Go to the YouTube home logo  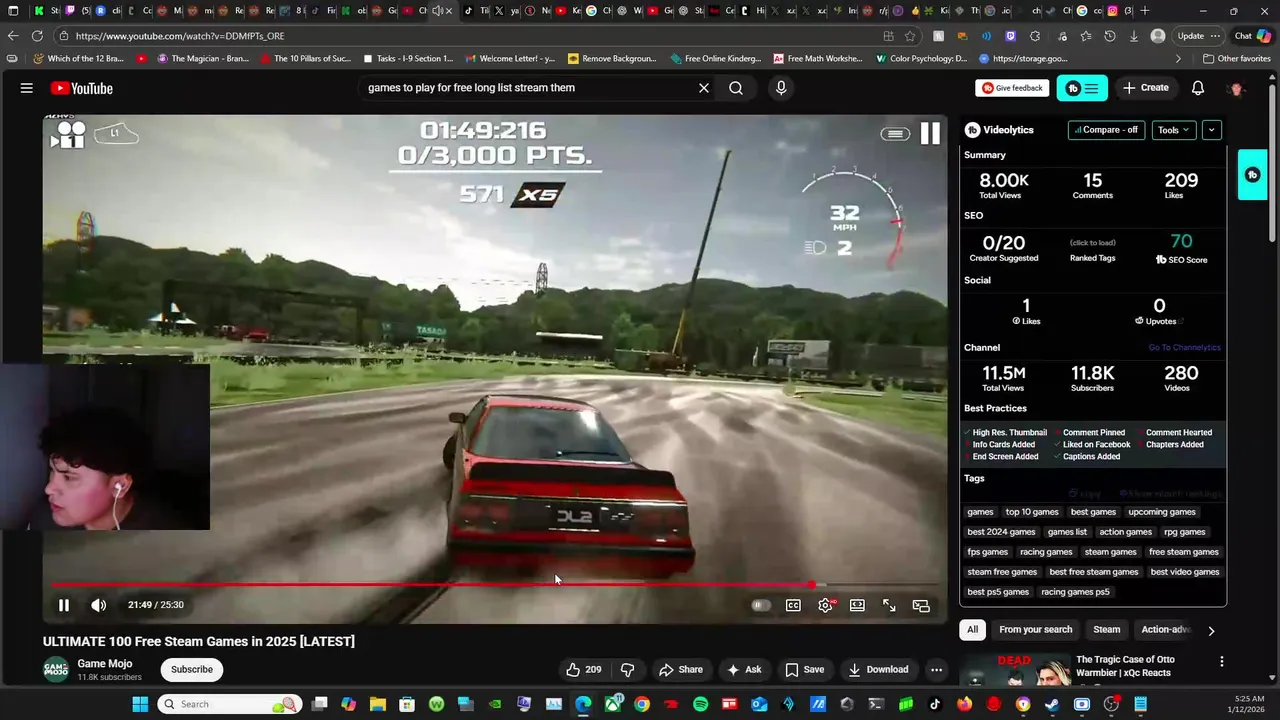(x=82, y=88)
